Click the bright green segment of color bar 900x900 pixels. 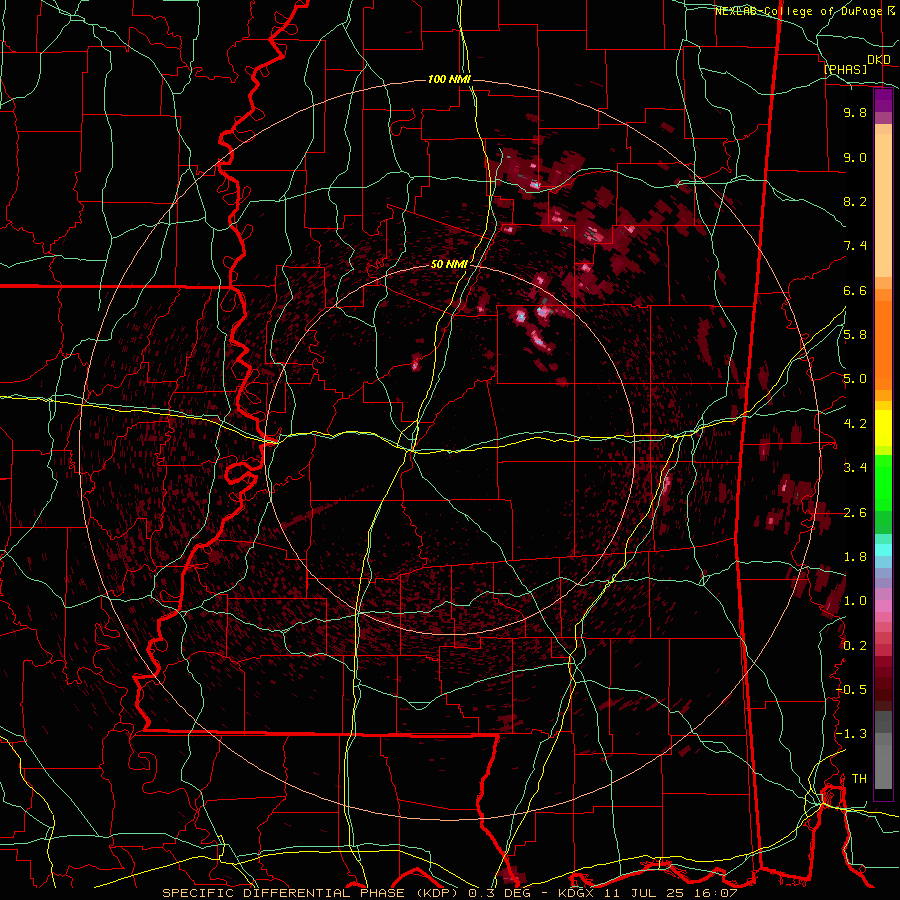pos(883,485)
